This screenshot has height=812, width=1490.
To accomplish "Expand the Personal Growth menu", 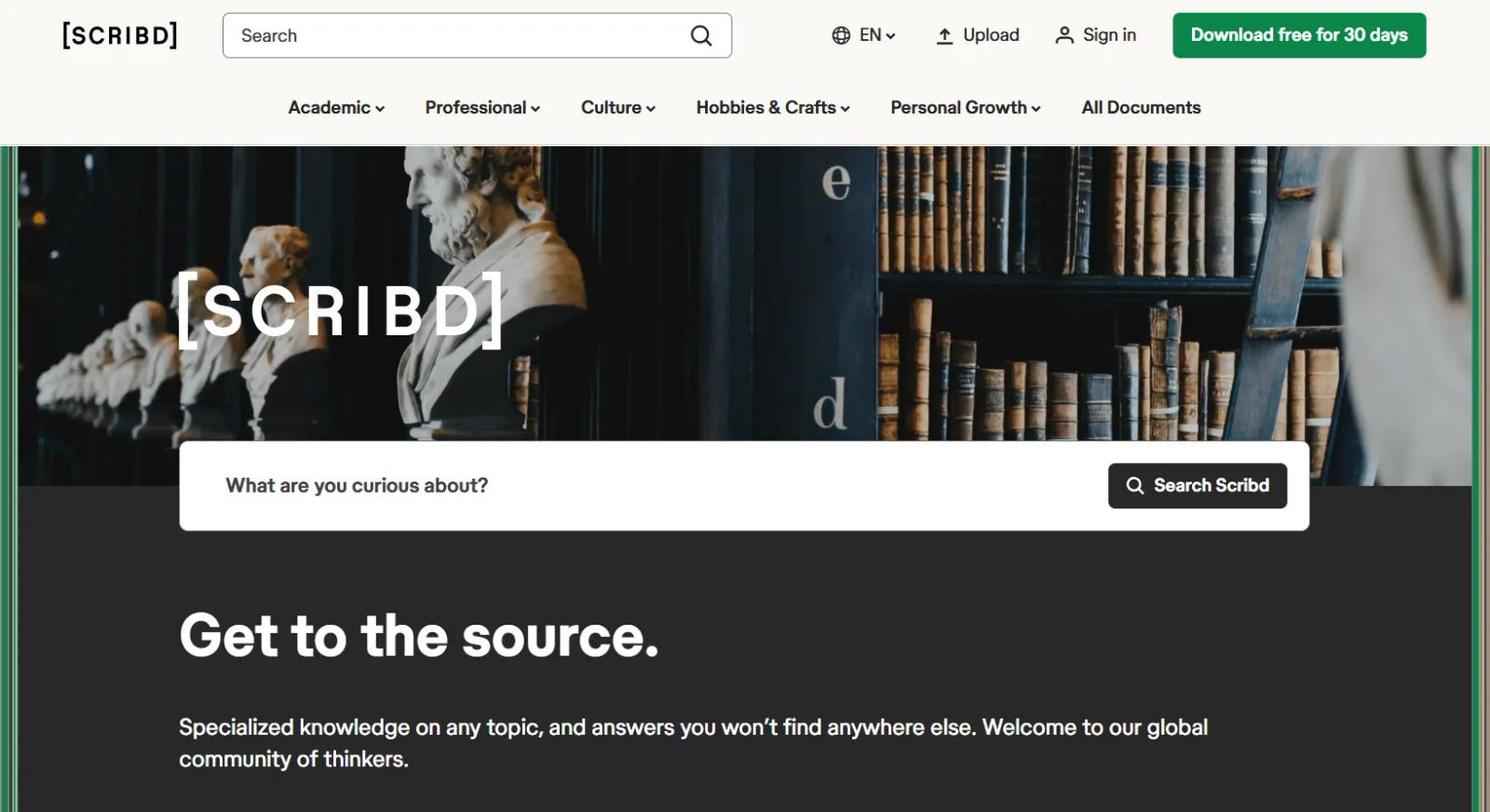I will click(x=966, y=107).
